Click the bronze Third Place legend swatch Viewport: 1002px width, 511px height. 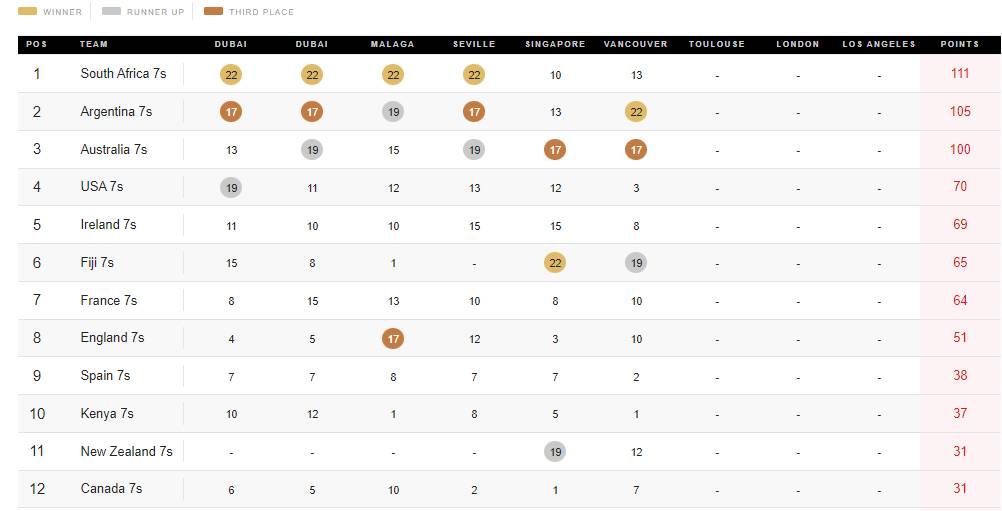click(x=213, y=11)
